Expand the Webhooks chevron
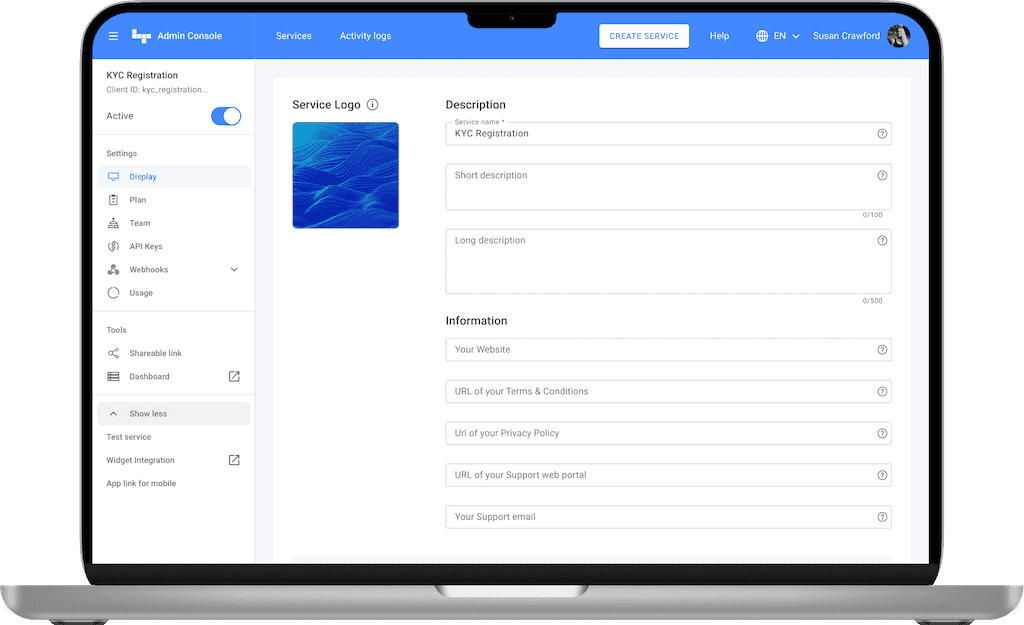Screen dimensions: 1024x625 [234, 270]
